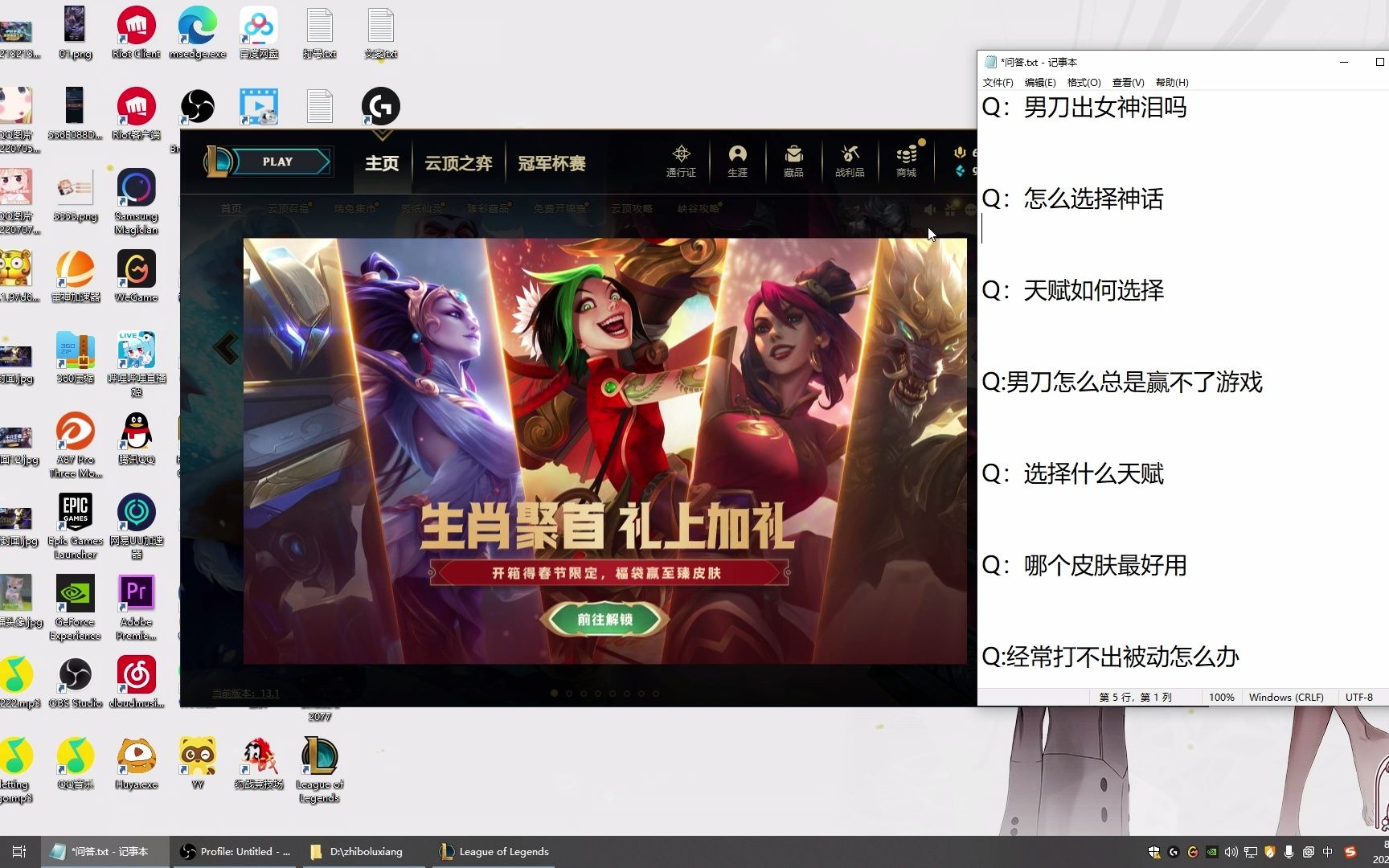Mute sound via League client speaker icon
1389x868 pixels.
[930, 209]
